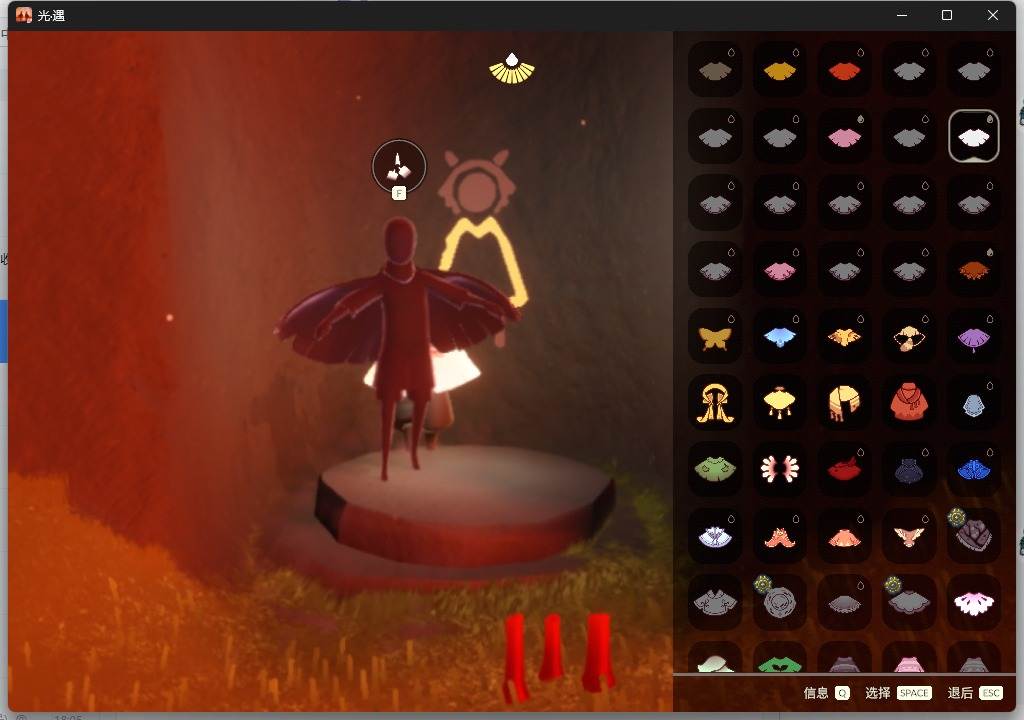Choose the light blue cape
This screenshot has height=720, width=1024.
[x=780, y=336]
